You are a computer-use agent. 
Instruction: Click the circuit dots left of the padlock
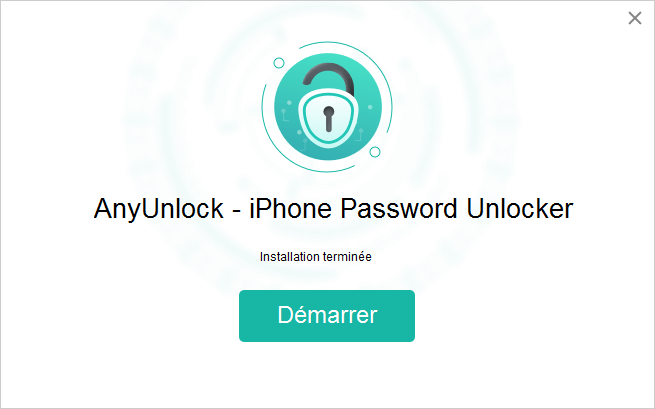[x=286, y=111]
